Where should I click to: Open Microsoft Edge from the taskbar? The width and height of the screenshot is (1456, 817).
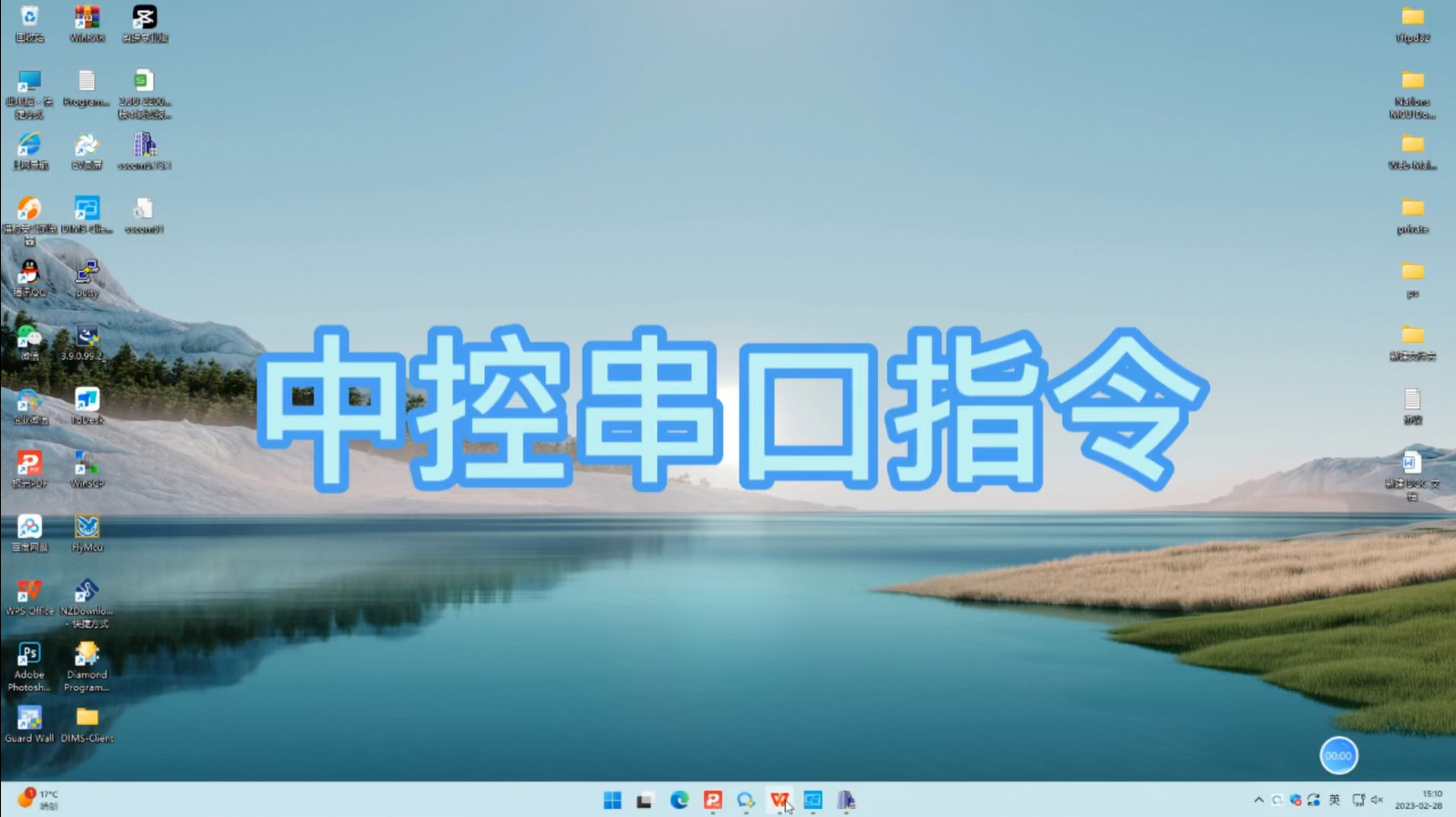[x=679, y=801]
